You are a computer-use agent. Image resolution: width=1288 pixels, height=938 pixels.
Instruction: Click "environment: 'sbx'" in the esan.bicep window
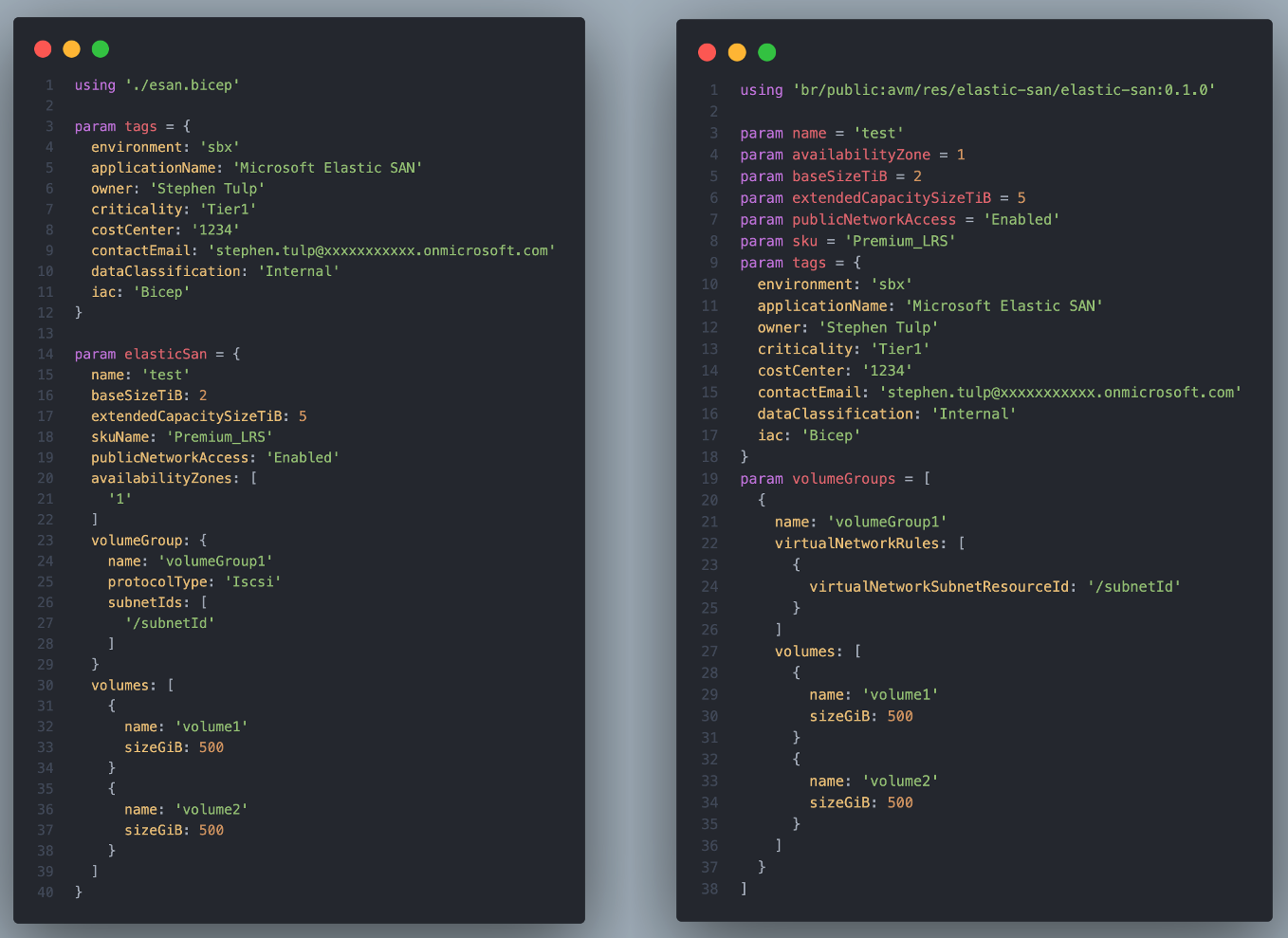click(x=166, y=147)
